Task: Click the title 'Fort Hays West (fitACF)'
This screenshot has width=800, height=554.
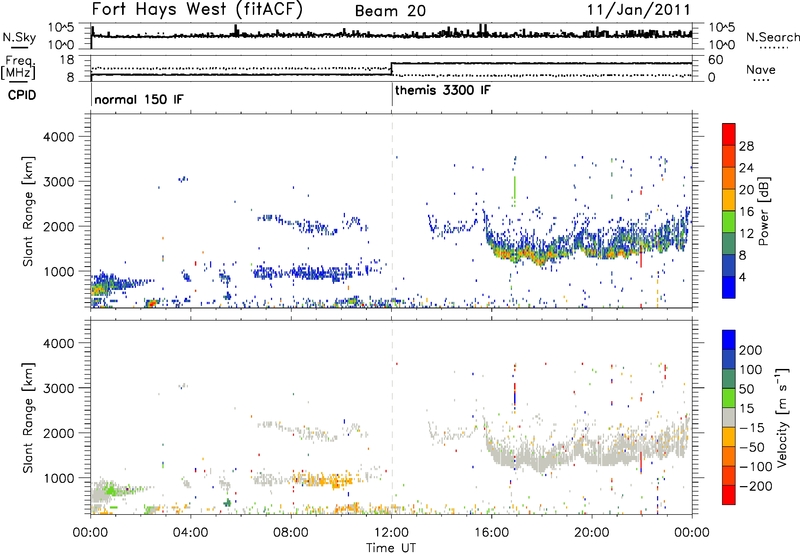Action: tap(197, 9)
